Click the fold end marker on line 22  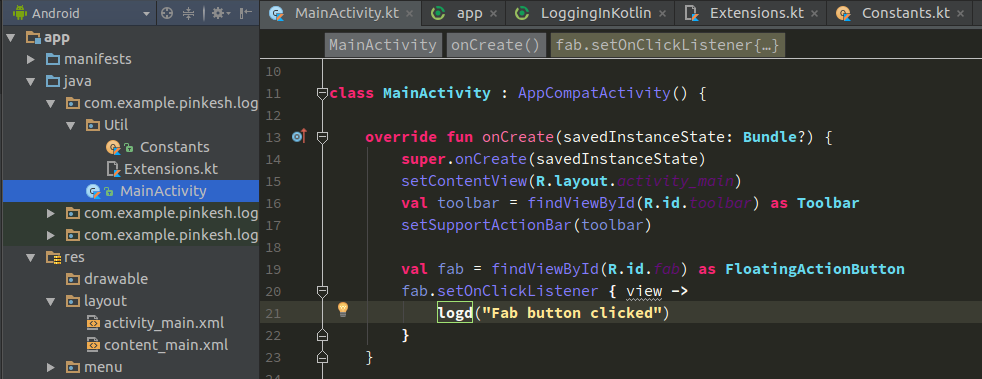pos(323,335)
